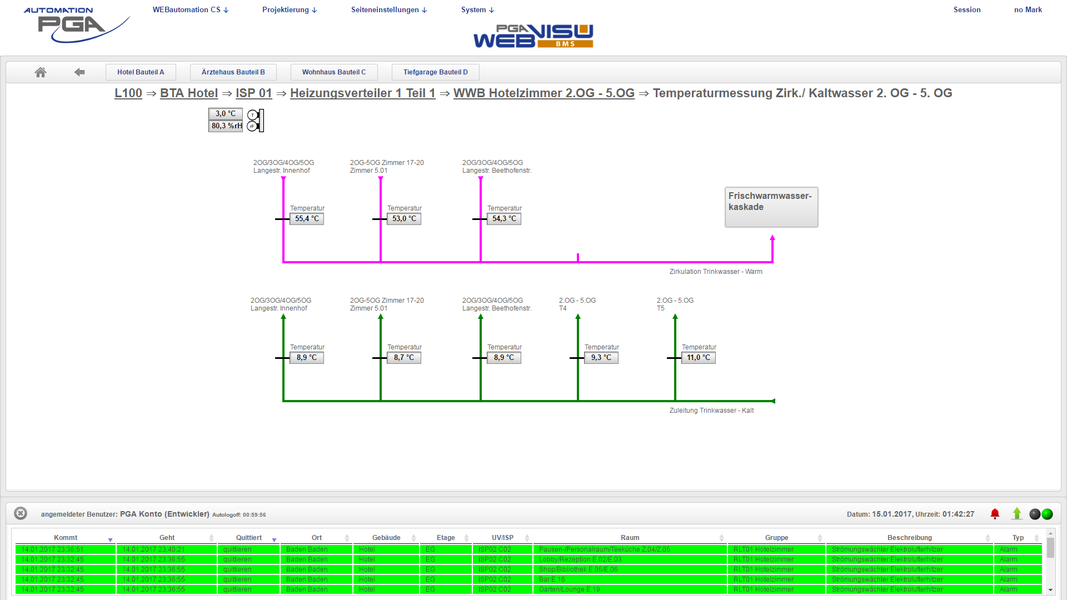Open the WEBautomation CS dropdown menu

[x=190, y=10]
